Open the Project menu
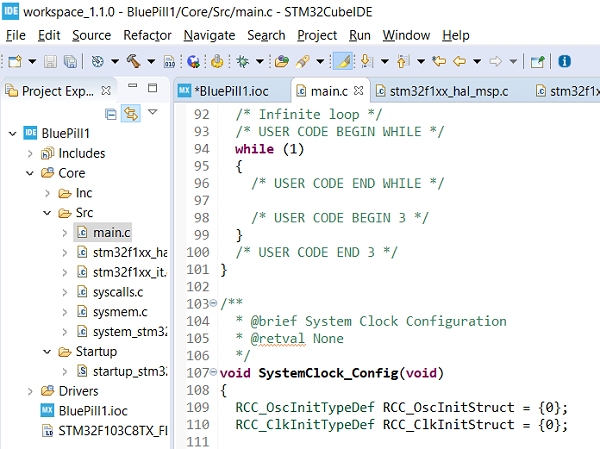The width and height of the screenshot is (600, 449). coord(317,35)
